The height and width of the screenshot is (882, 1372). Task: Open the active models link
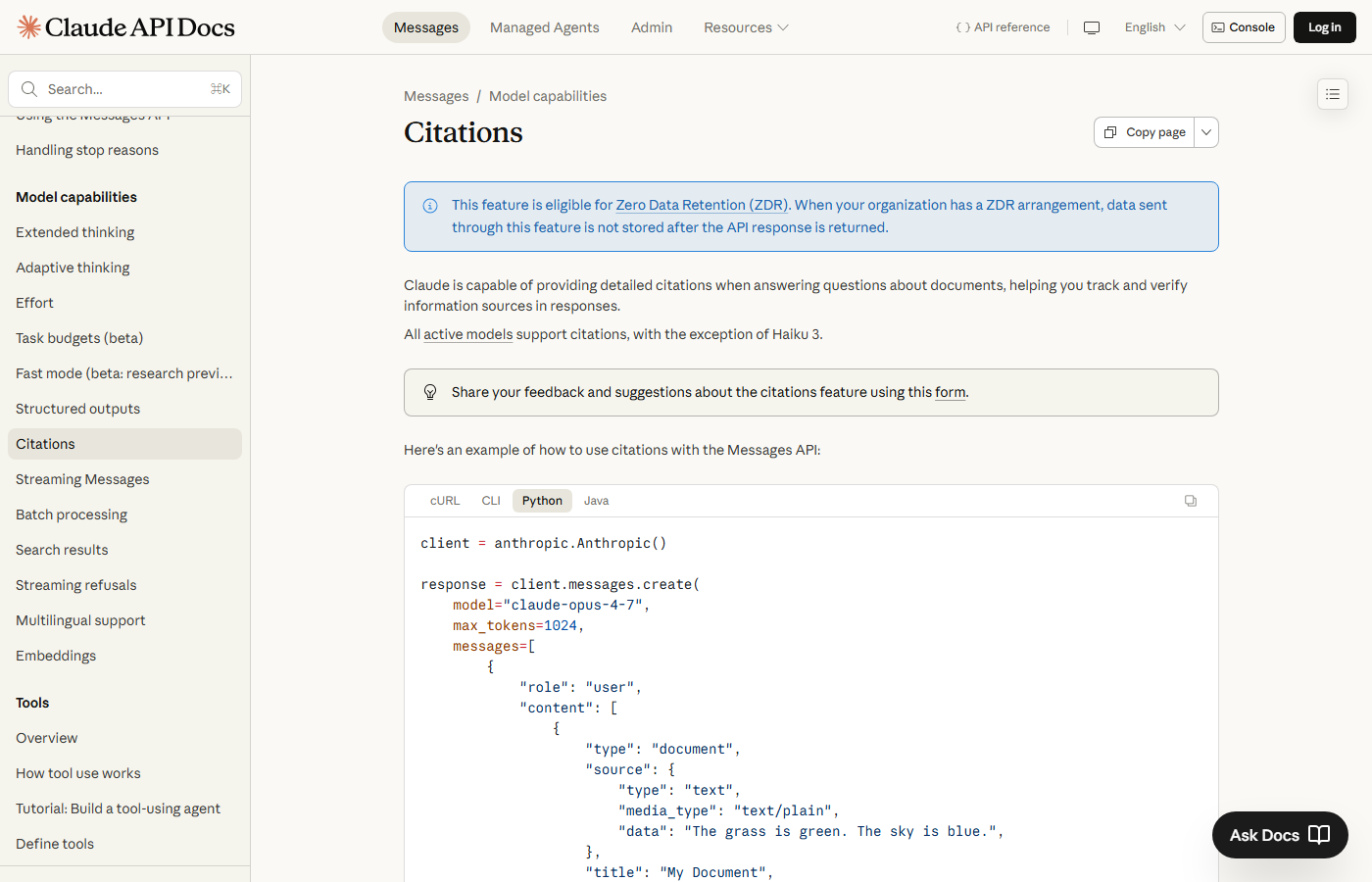467,334
